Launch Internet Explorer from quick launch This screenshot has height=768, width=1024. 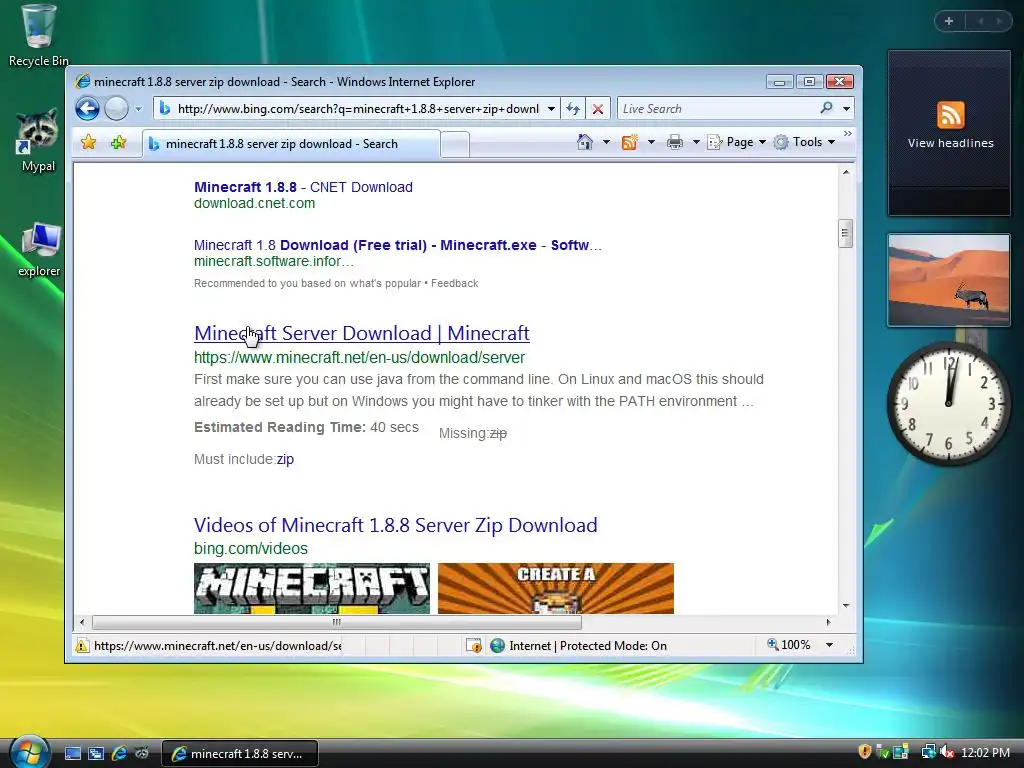pyautogui.click(x=119, y=754)
